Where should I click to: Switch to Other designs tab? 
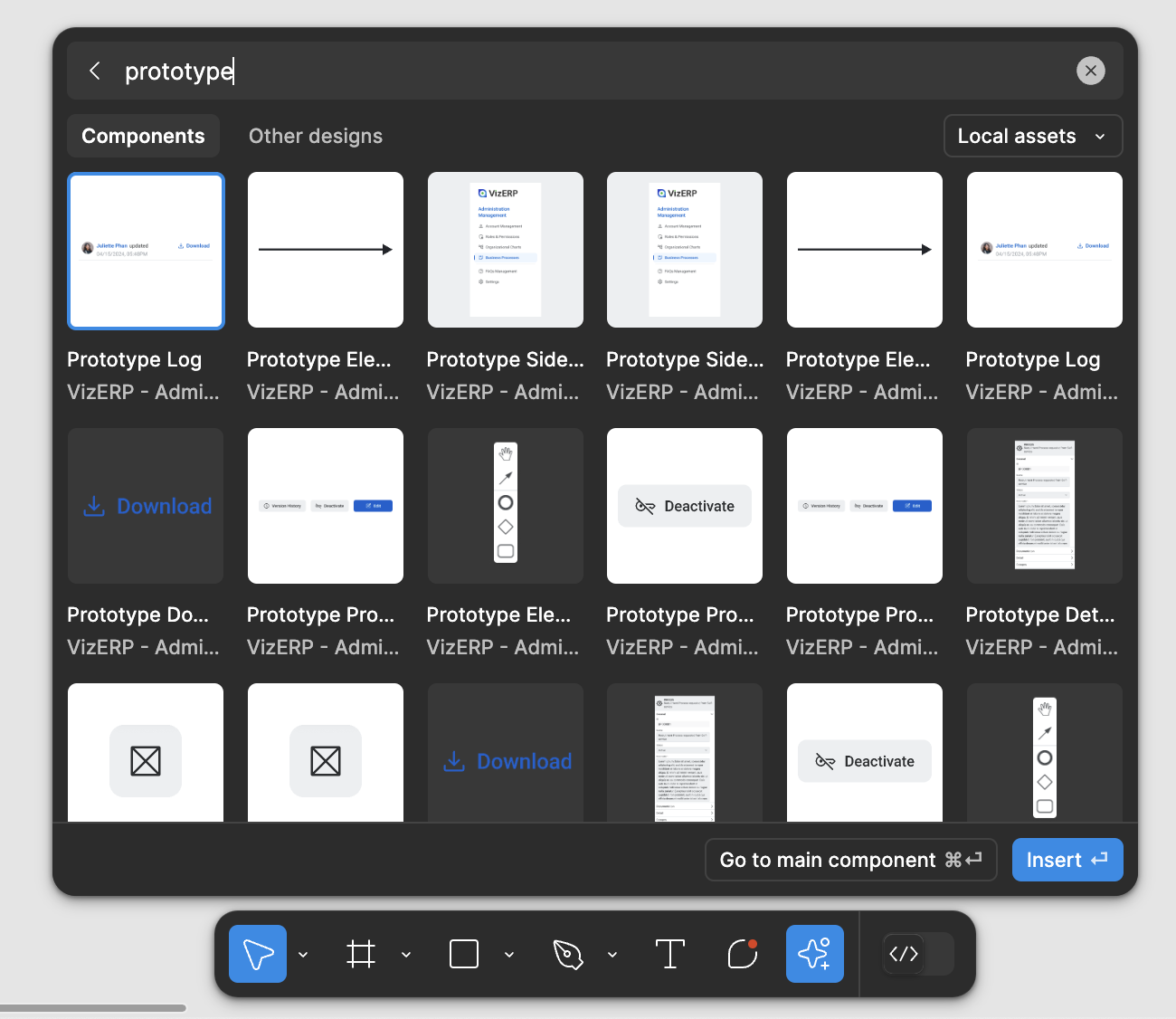(x=316, y=136)
